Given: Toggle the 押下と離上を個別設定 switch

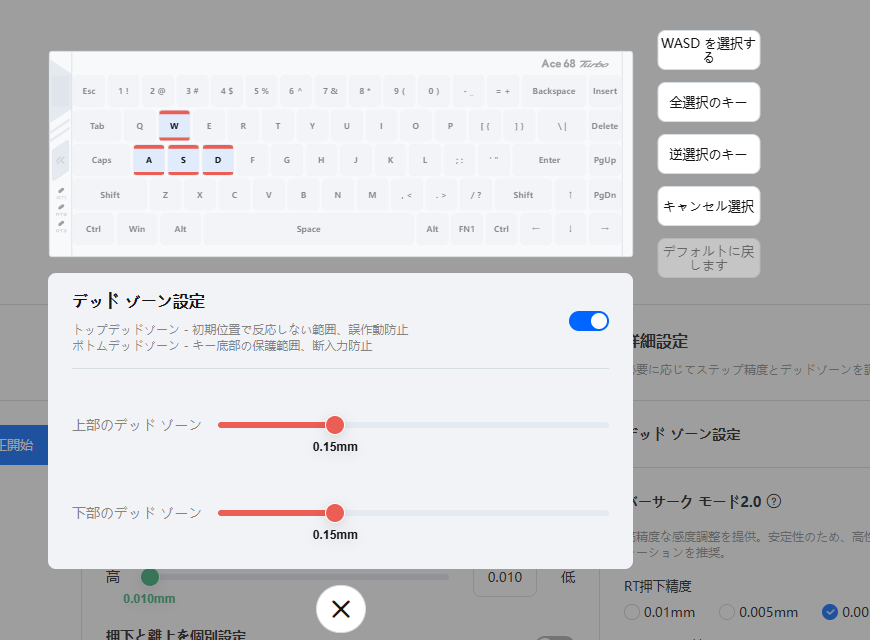Looking at the screenshot, I should coord(555,637).
